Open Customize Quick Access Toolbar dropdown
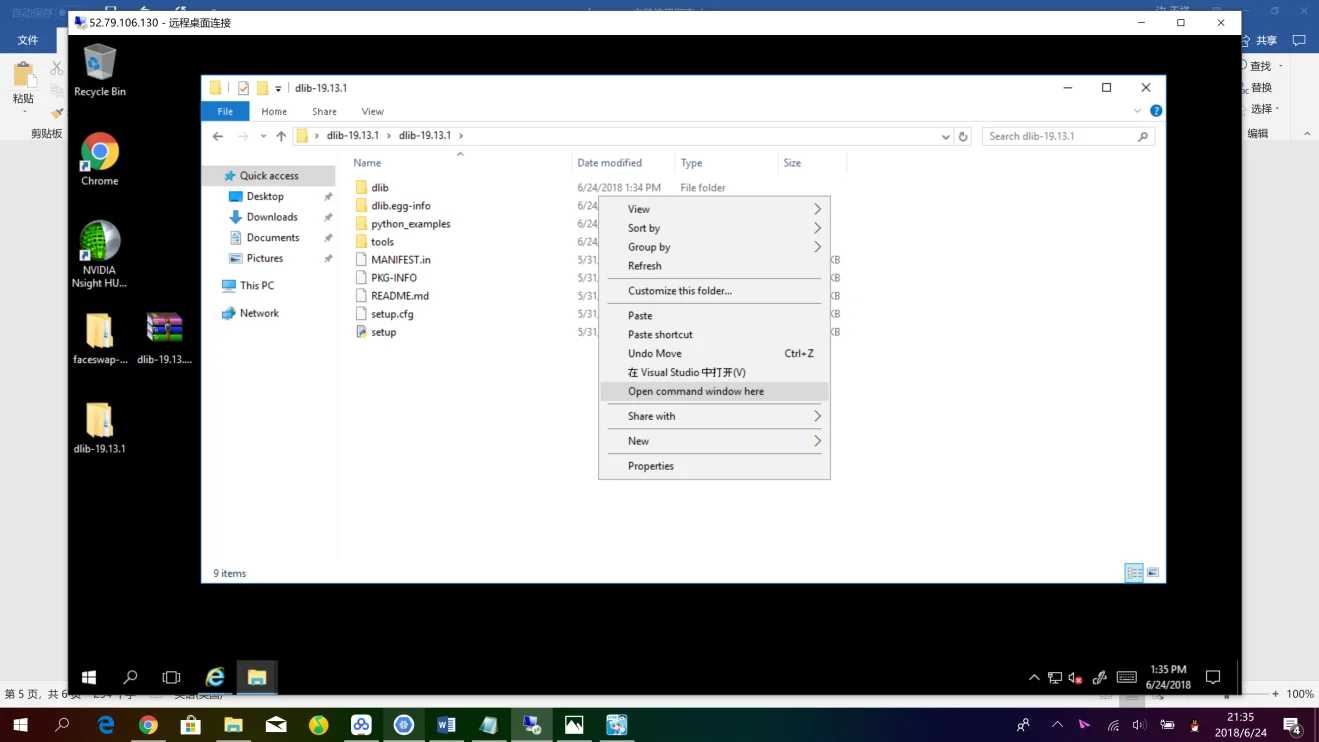 tap(279, 88)
